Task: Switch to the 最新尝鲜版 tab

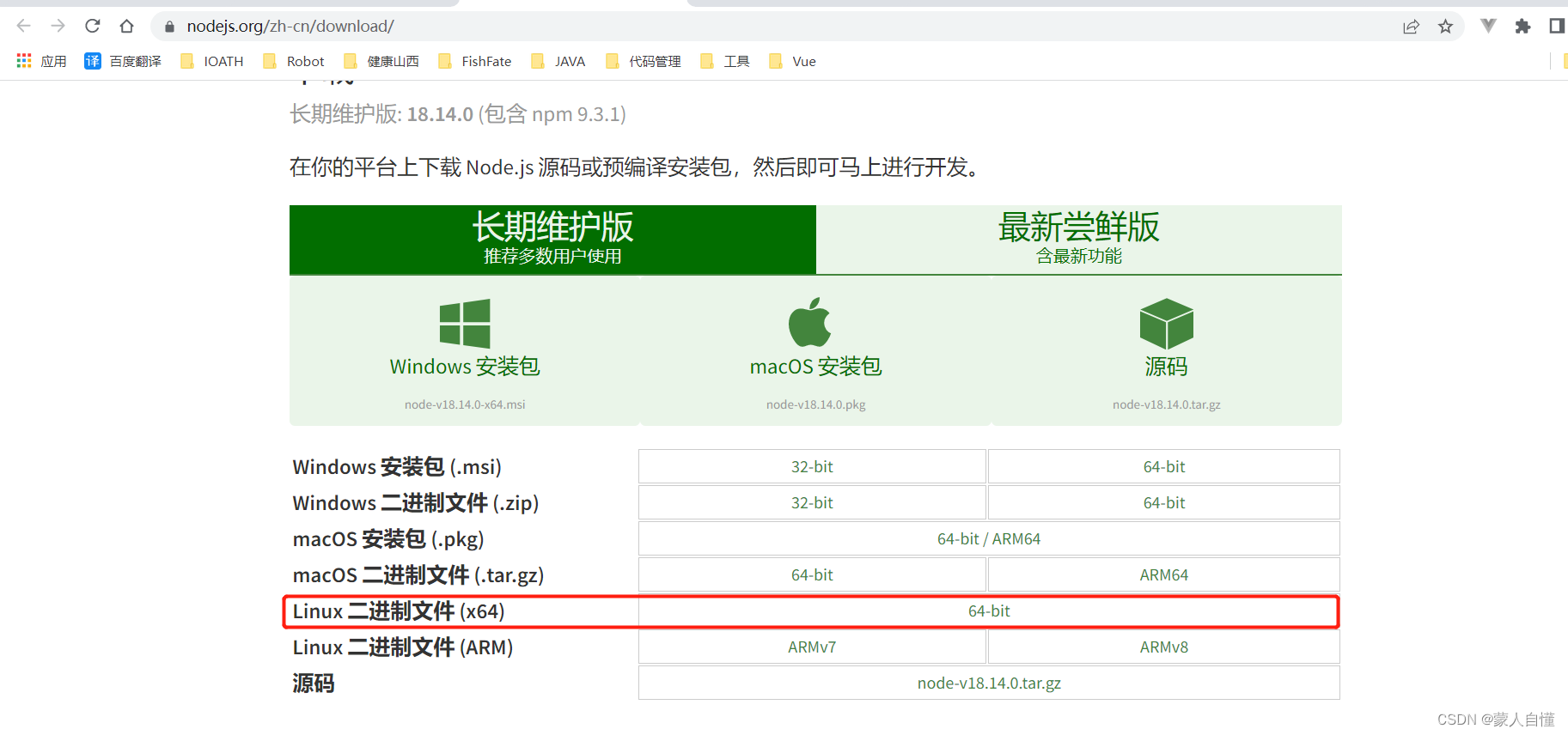Action: coord(1078,240)
